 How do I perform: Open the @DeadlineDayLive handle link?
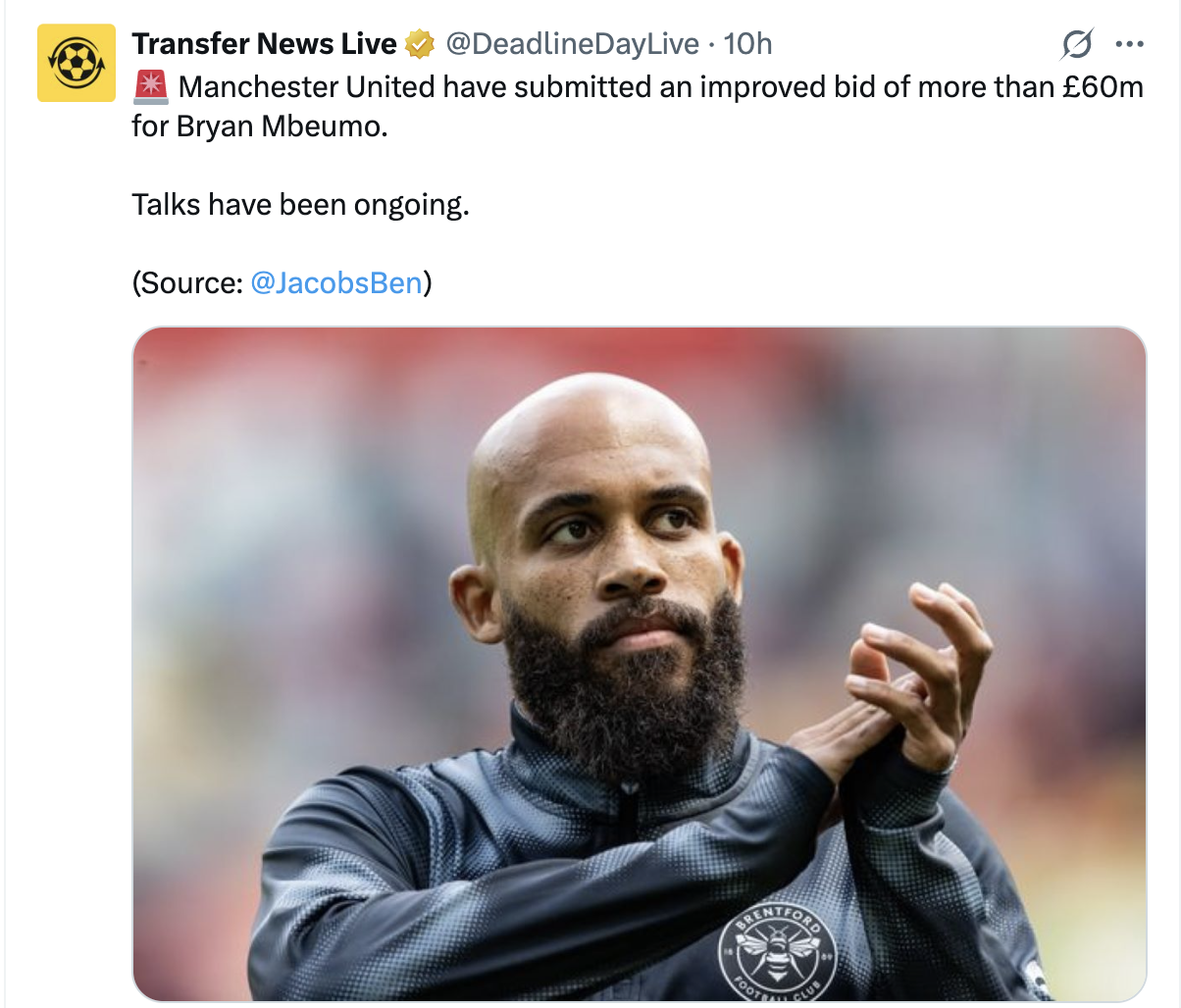tap(573, 44)
